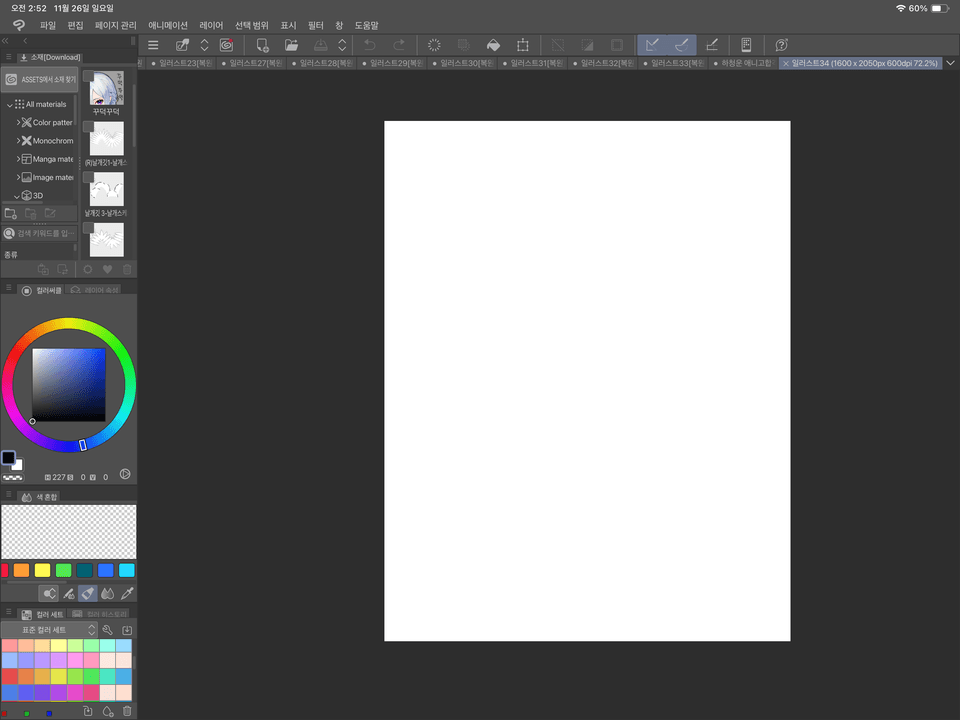Select the transparent color swatch
Image resolution: width=960 pixels, height=720 pixels.
pos(12,478)
